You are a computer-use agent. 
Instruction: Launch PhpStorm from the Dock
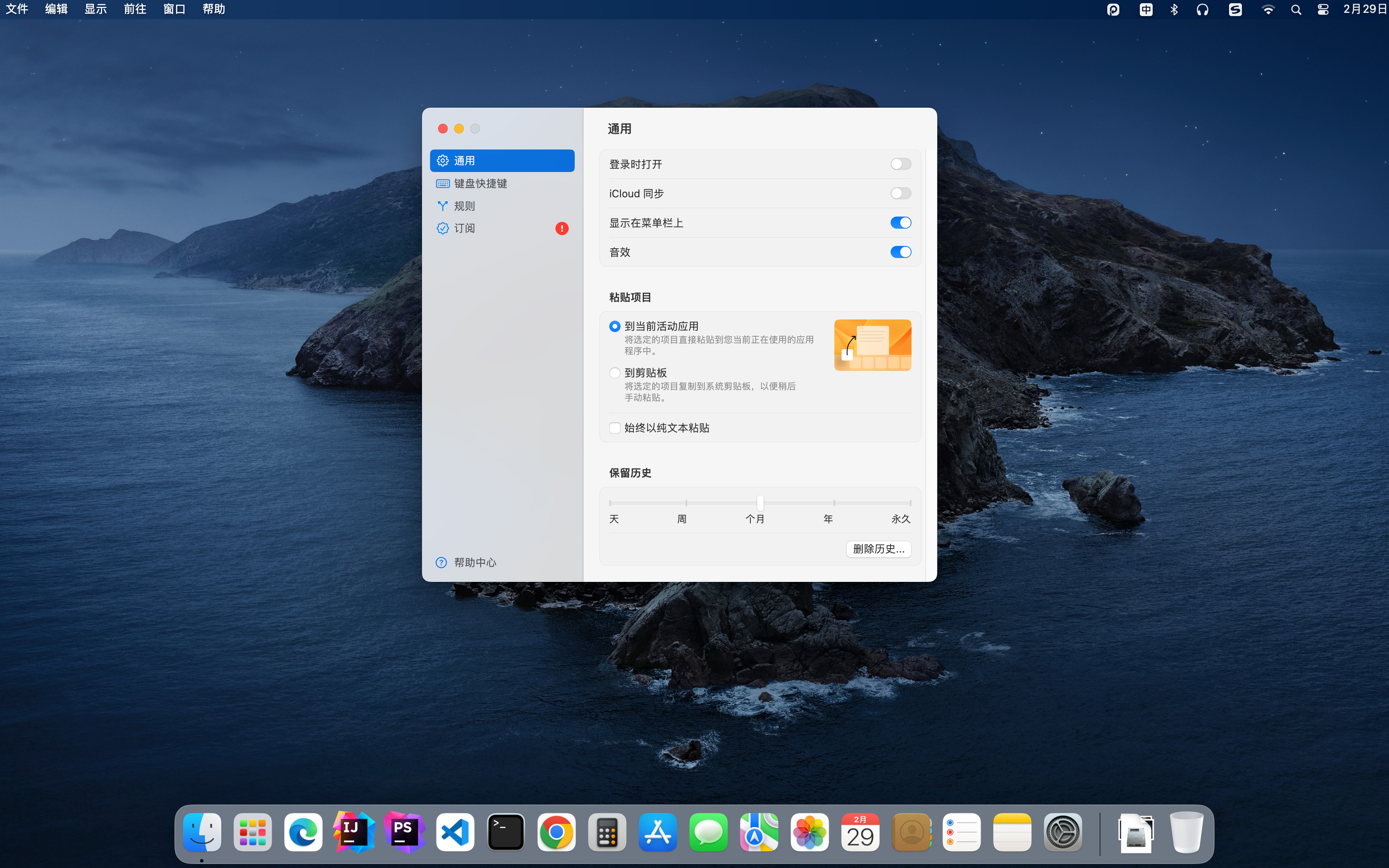coord(404,832)
